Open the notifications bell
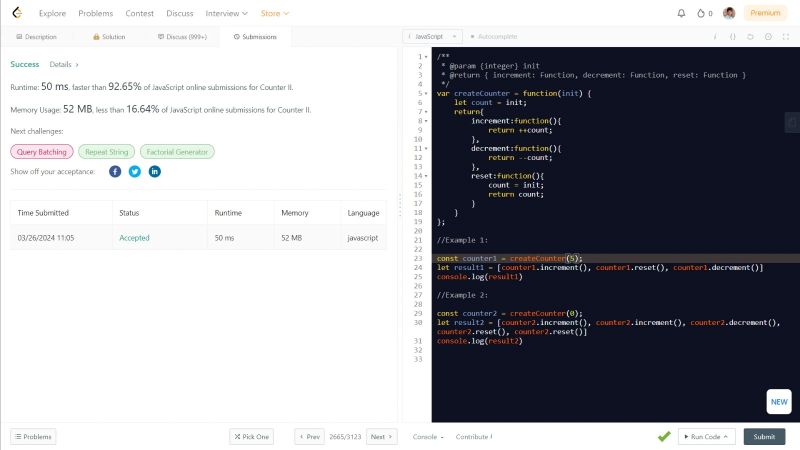This screenshot has width=800, height=450. click(682, 13)
